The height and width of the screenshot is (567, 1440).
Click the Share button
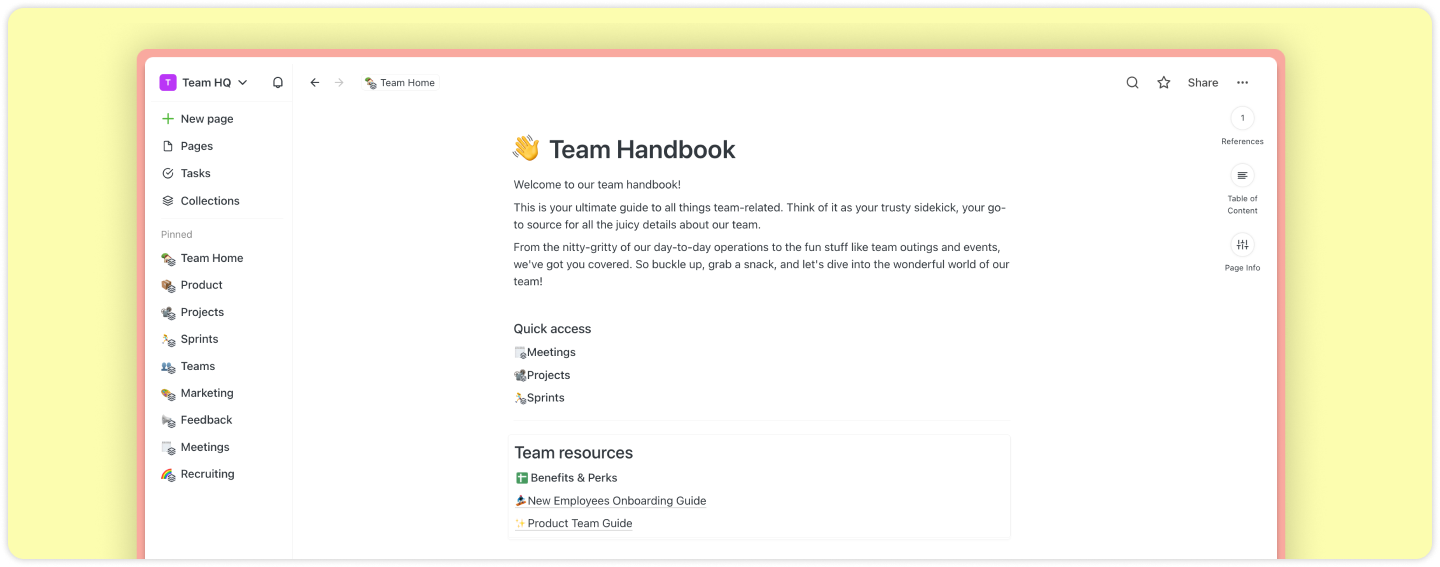[x=1202, y=83]
